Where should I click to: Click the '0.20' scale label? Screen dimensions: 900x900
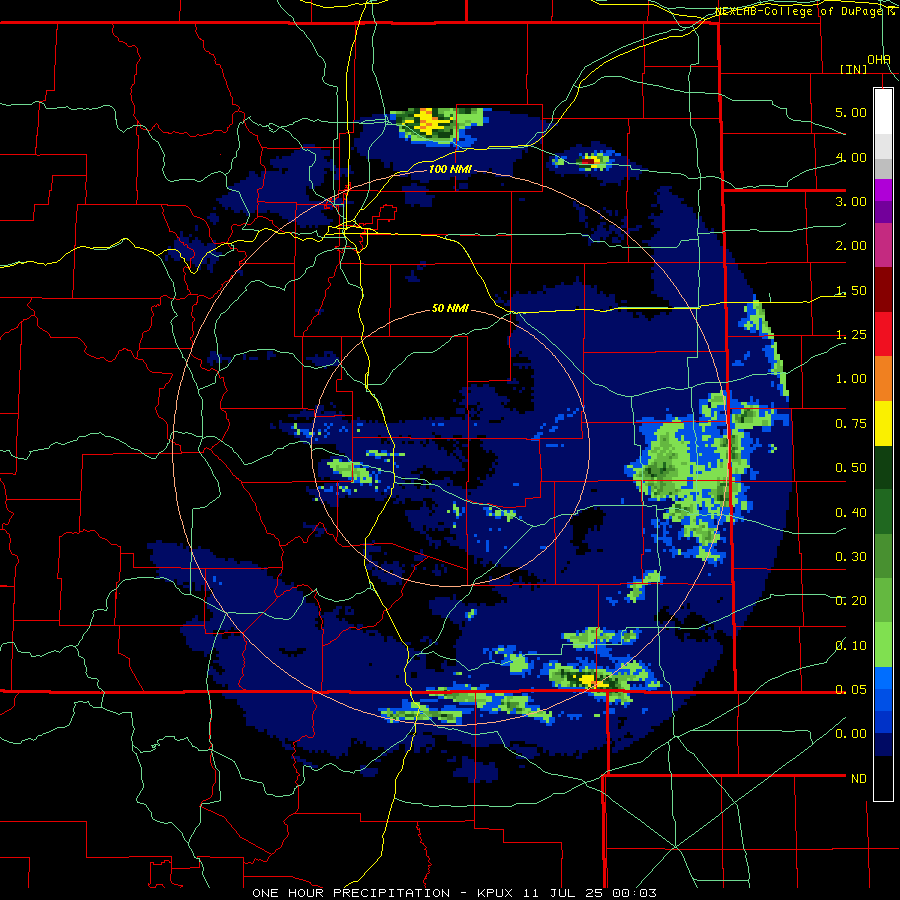851,601
